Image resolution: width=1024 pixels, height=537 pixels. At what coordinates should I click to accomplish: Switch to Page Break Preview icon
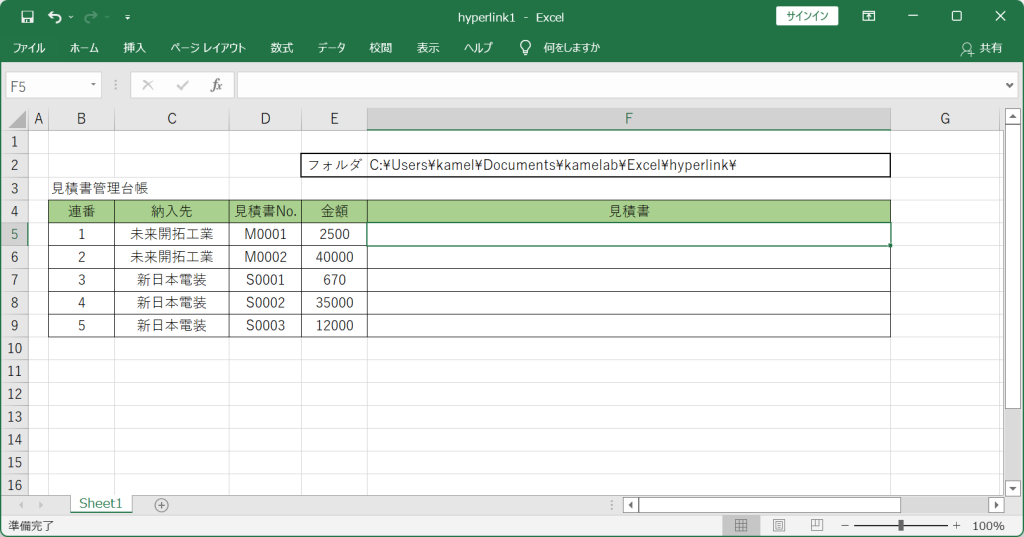click(x=816, y=525)
